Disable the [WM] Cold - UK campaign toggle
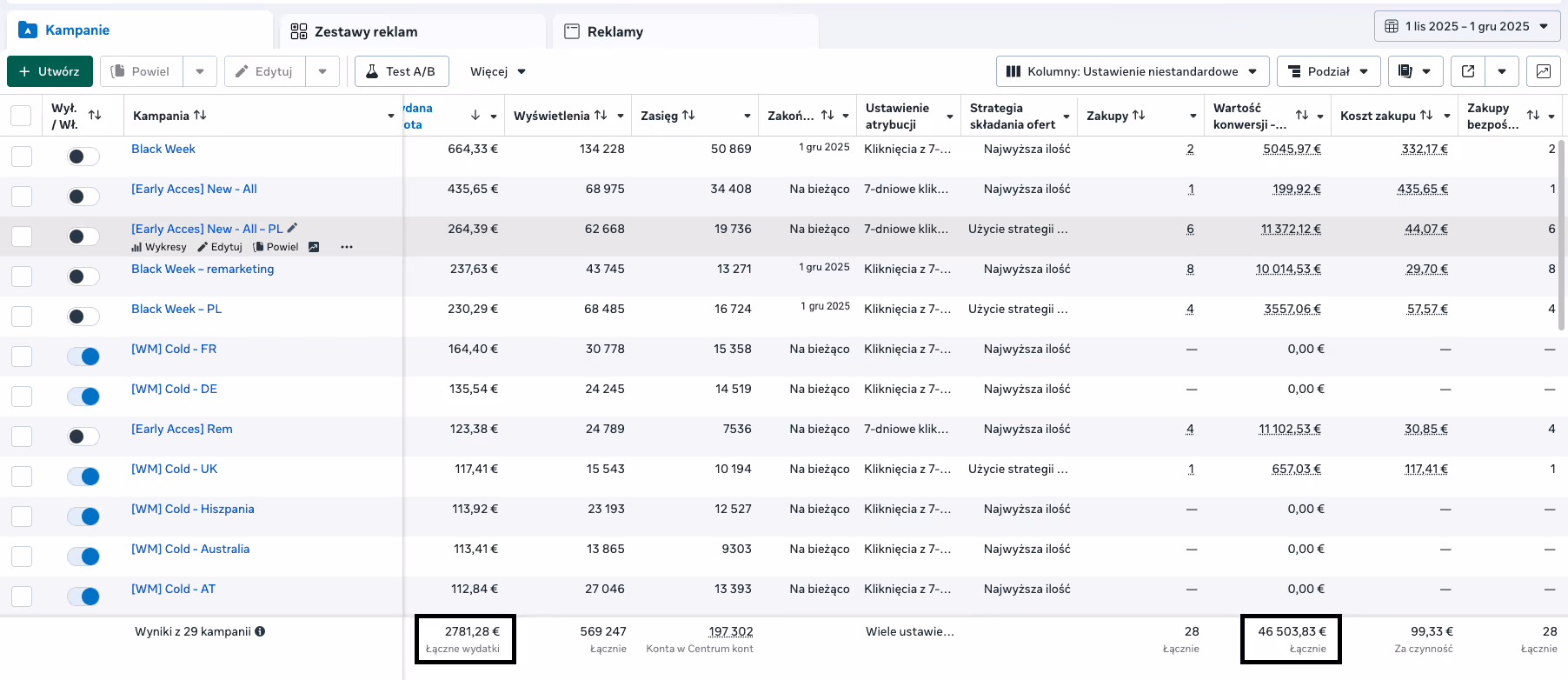 [83, 477]
